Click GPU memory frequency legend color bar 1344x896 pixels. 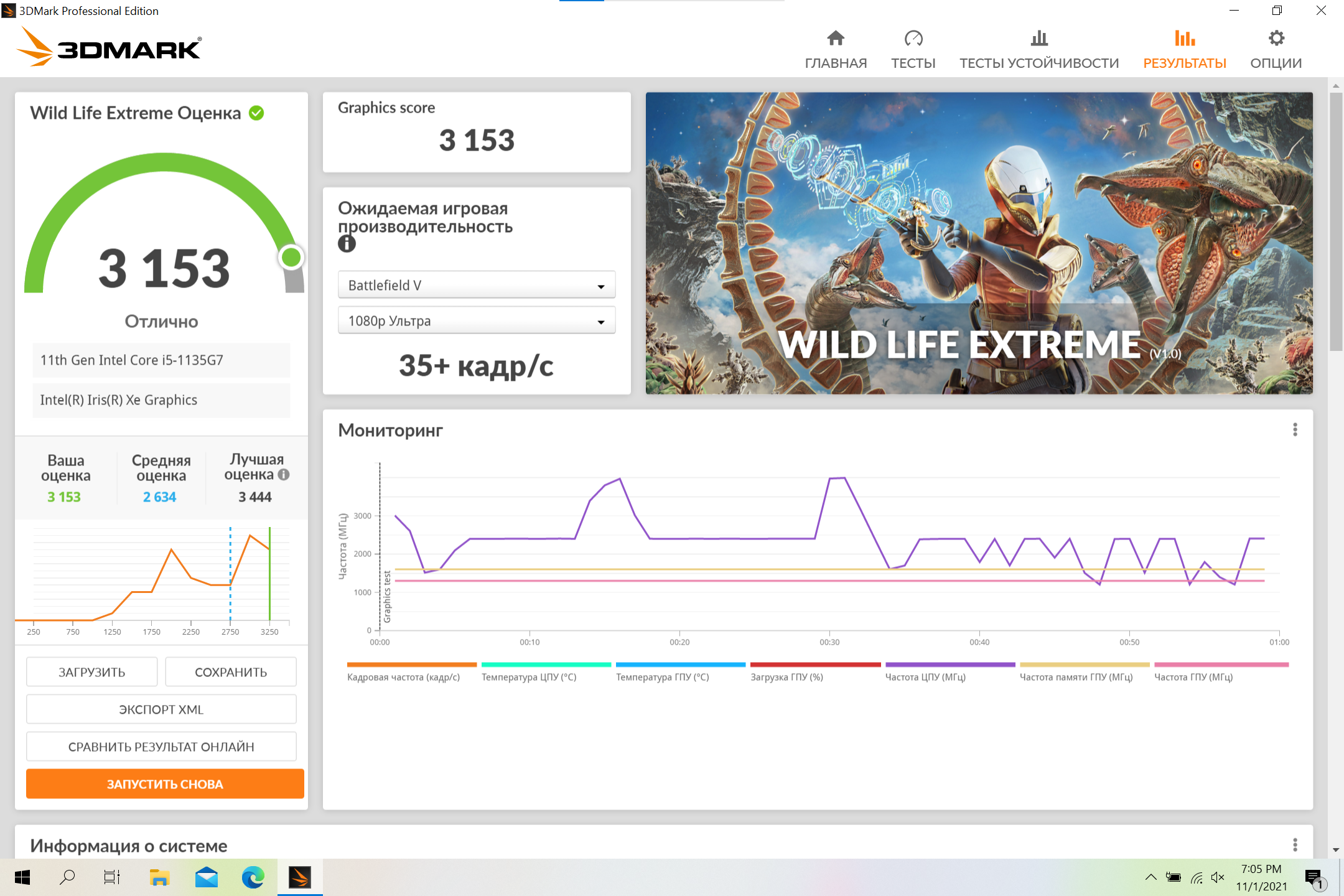point(1084,665)
